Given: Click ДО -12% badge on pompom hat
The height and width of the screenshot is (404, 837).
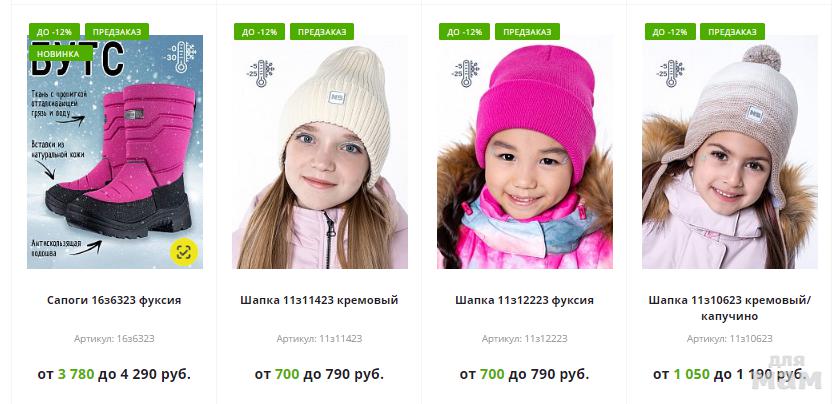Looking at the screenshot, I should click(670, 31).
